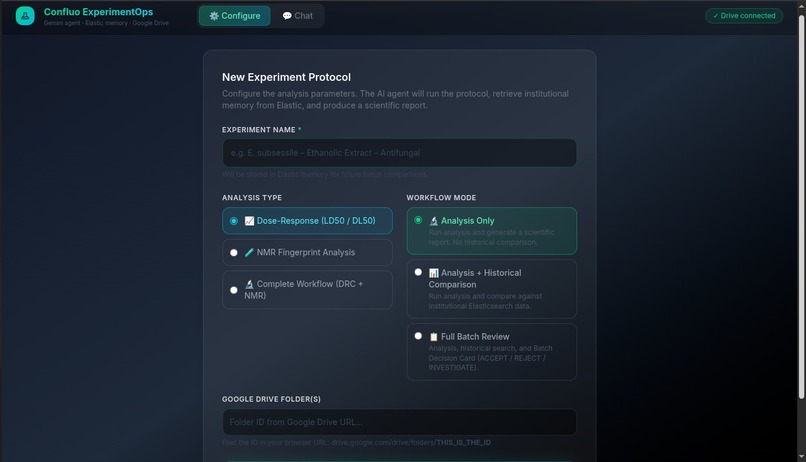Select the Complete Workflow (DRC + NMR) radio button
The height and width of the screenshot is (462, 806).
click(x=234, y=290)
